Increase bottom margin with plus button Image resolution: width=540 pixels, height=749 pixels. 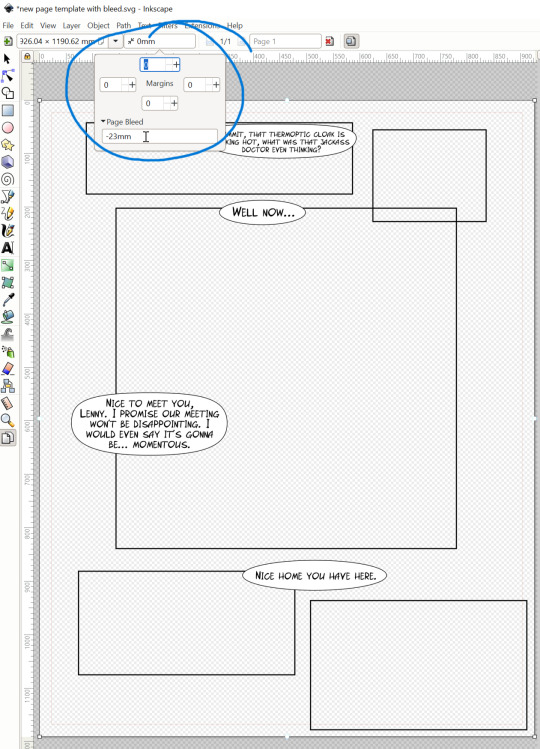pos(174,103)
